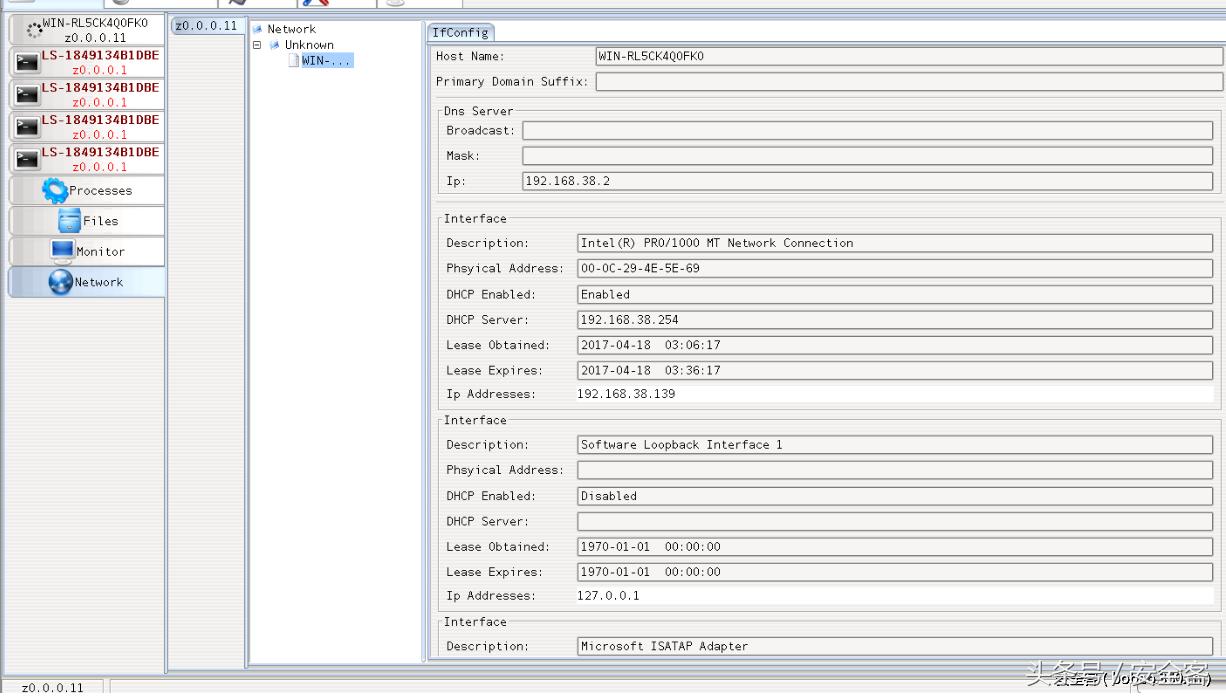Select the z0.0.0.11 session tab
The image size is (1226, 697).
[207, 26]
